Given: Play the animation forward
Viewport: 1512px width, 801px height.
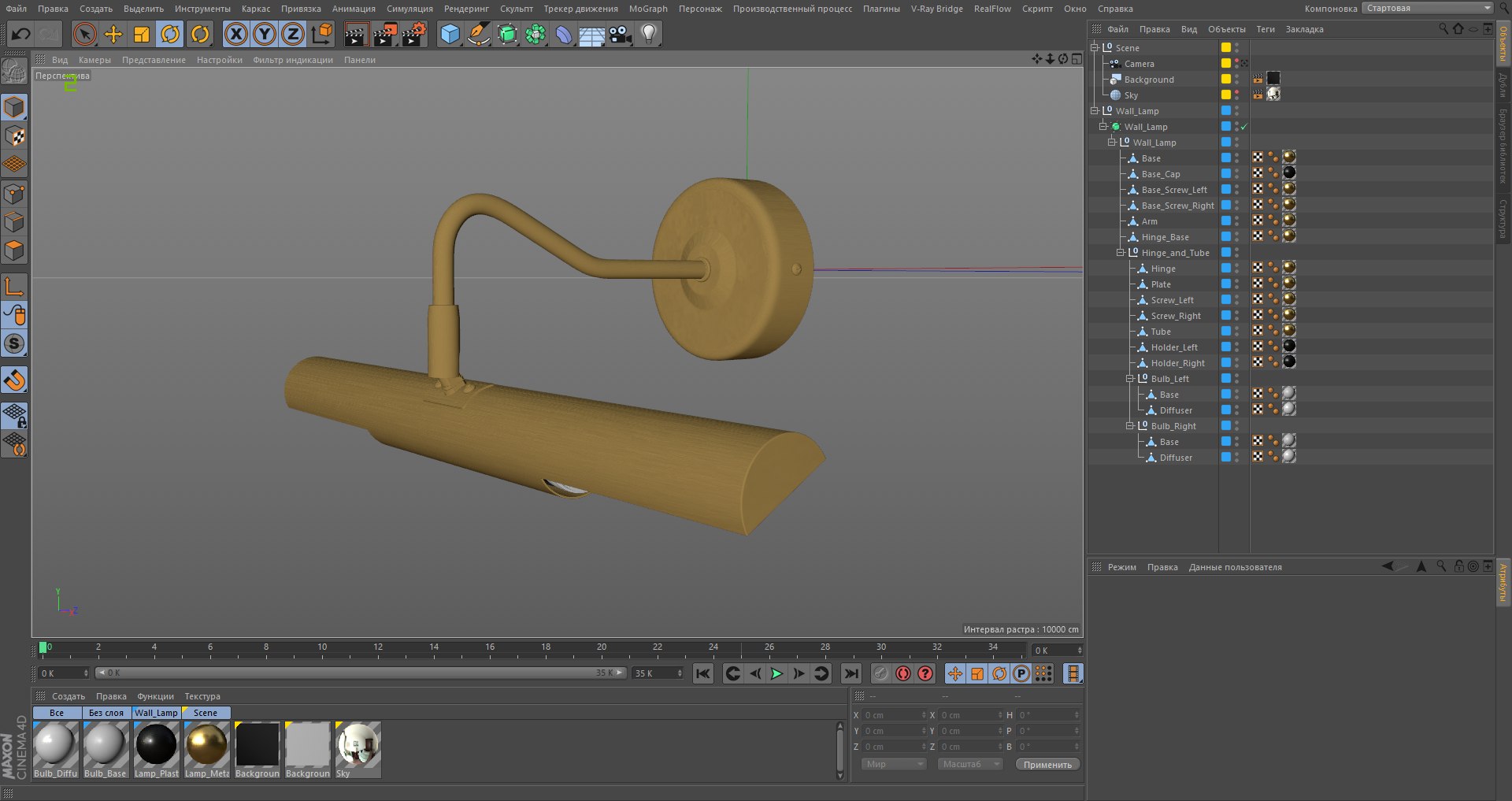Looking at the screenshot, I should tap(776, 673).
